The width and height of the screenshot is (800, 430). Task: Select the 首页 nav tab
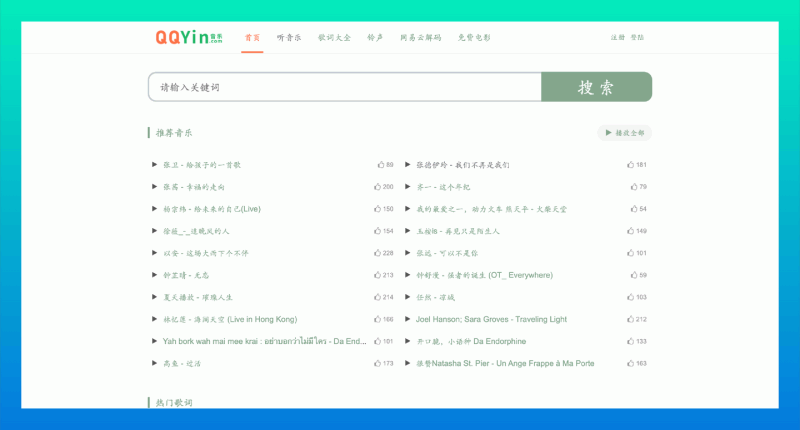click(252, 37)
